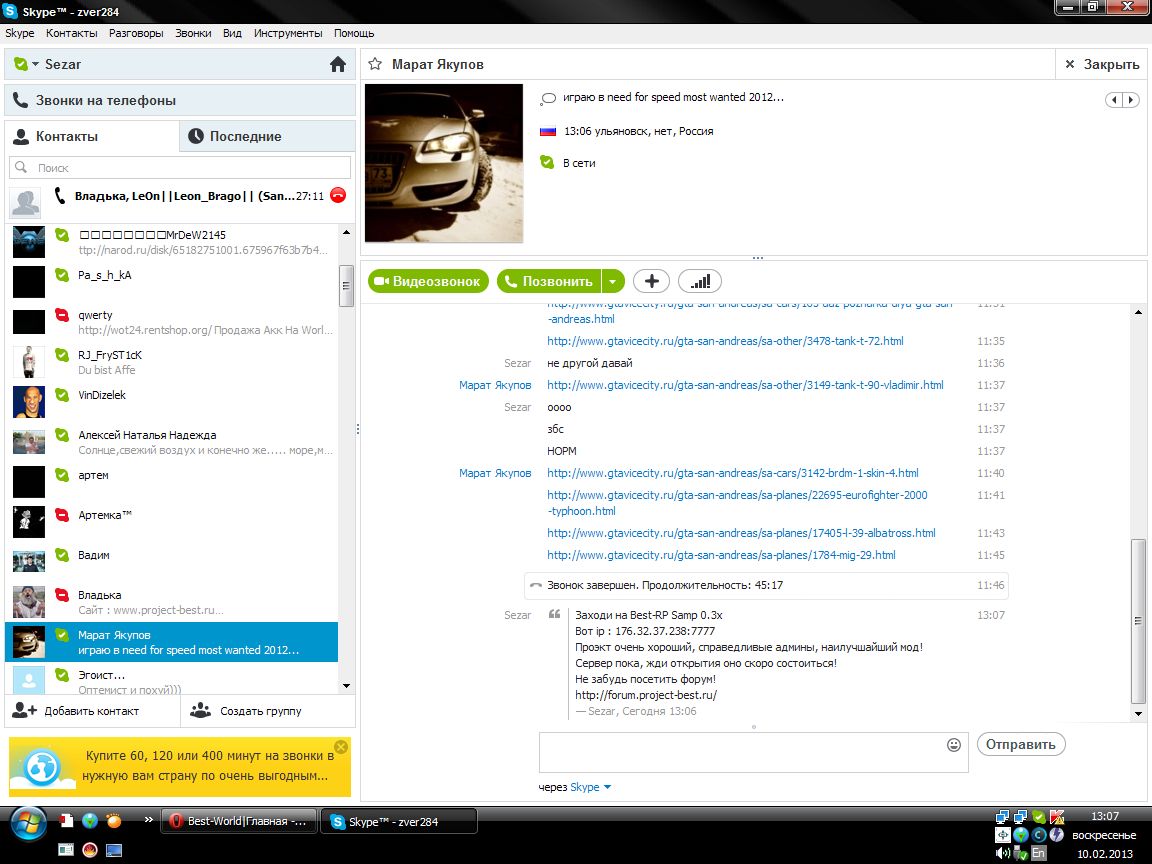Mark Марат Якупов as favorite using the star icon
The width and height of the screenshot is (1152, 864).
[x=375, y=64]
